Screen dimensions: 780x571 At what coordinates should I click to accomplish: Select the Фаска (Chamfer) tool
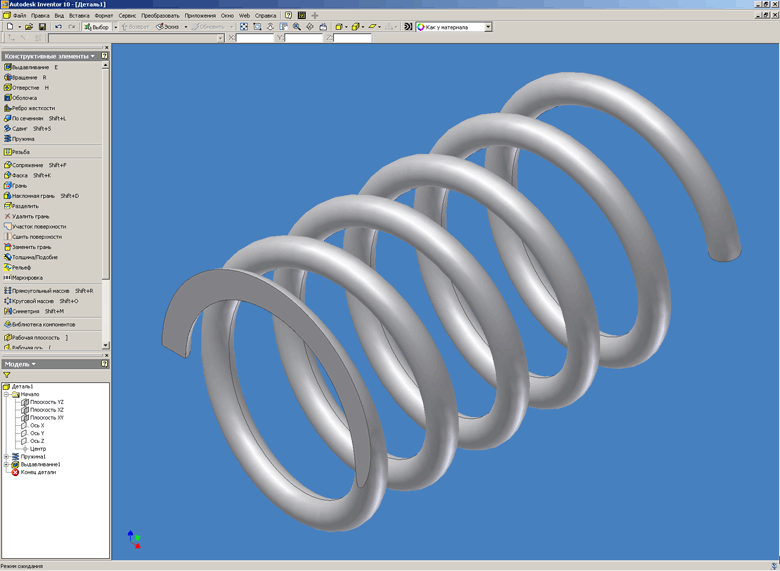[x=27, y=175]
